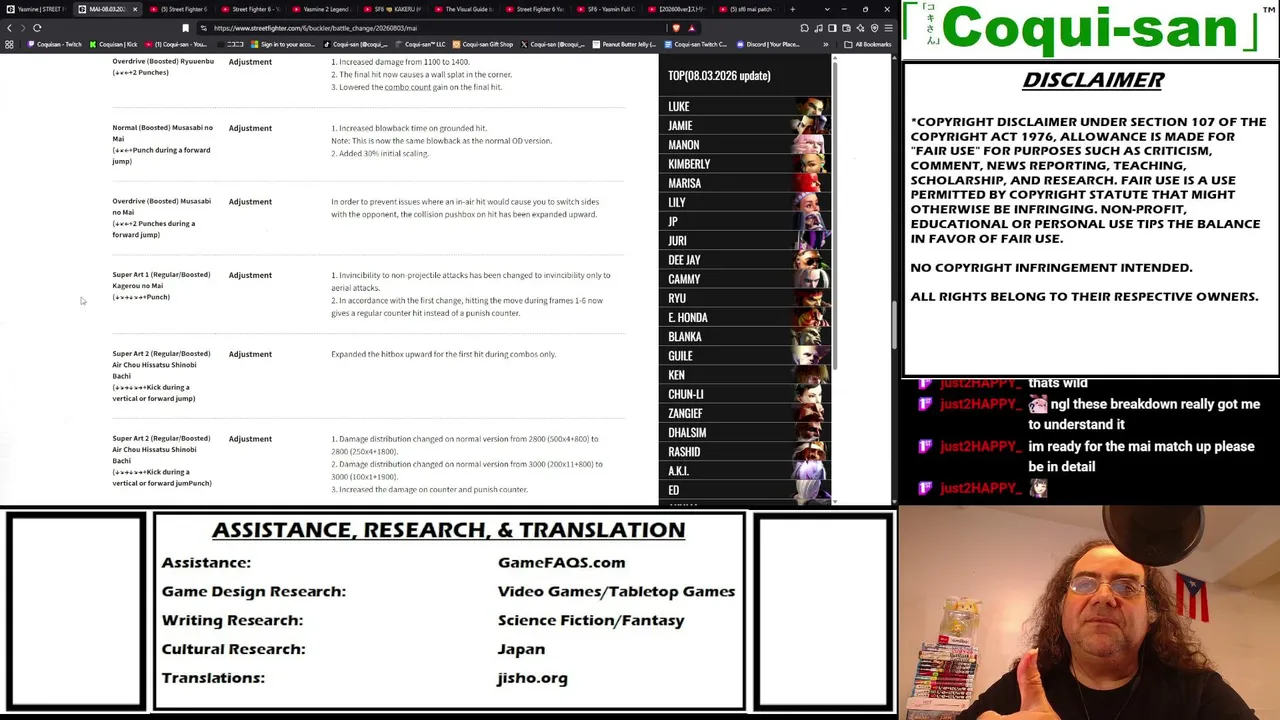
Task: Select JAMIE in the character list
Action: [x=744, y=125]
